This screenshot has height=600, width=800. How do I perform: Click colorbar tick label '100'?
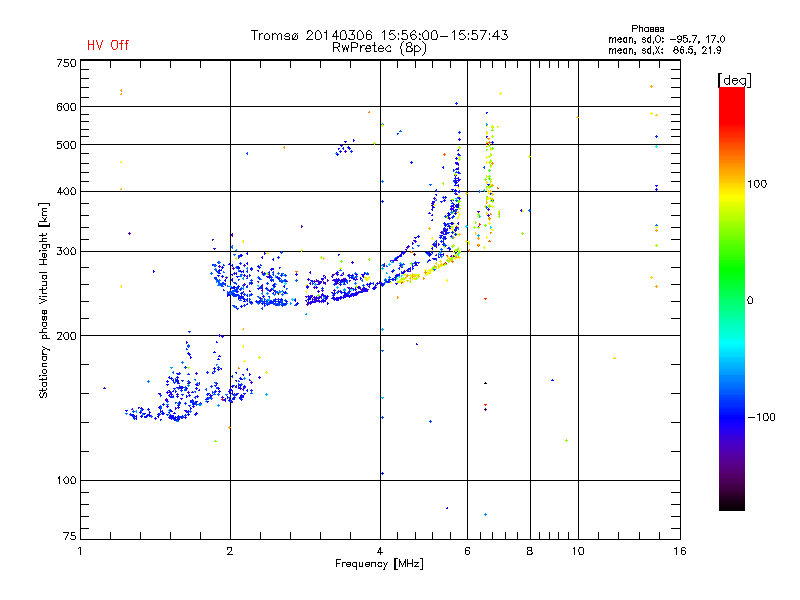click(757, 184)
